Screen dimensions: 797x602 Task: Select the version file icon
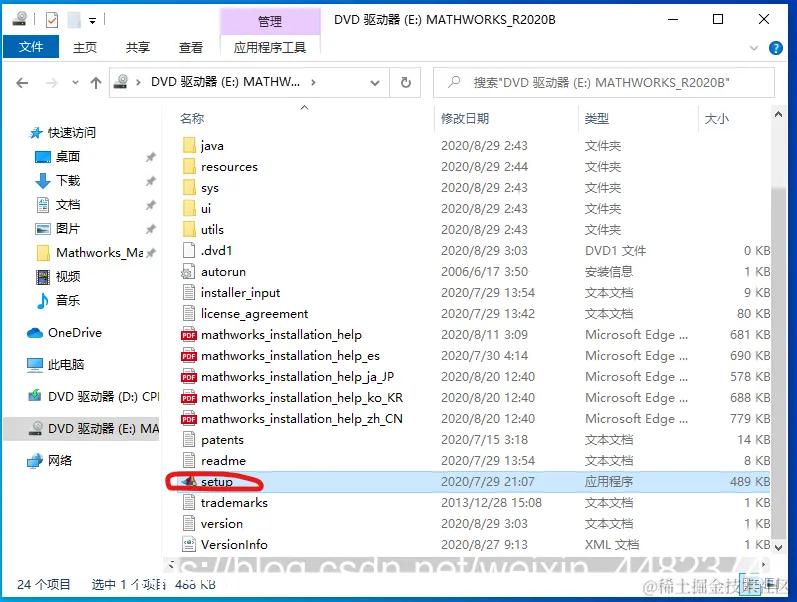point(189,524)
